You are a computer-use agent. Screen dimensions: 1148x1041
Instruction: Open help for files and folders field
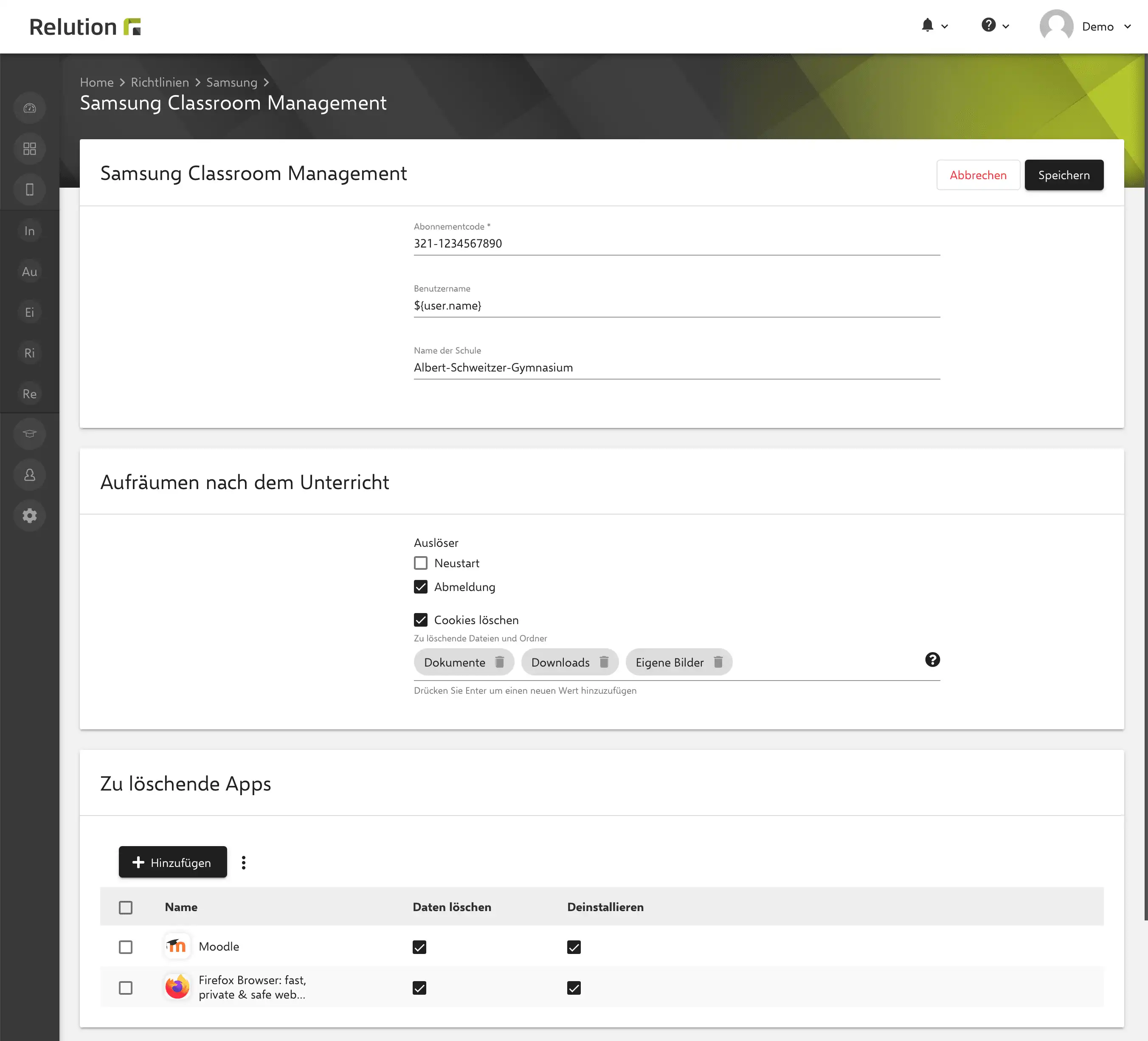click(932, 660)
